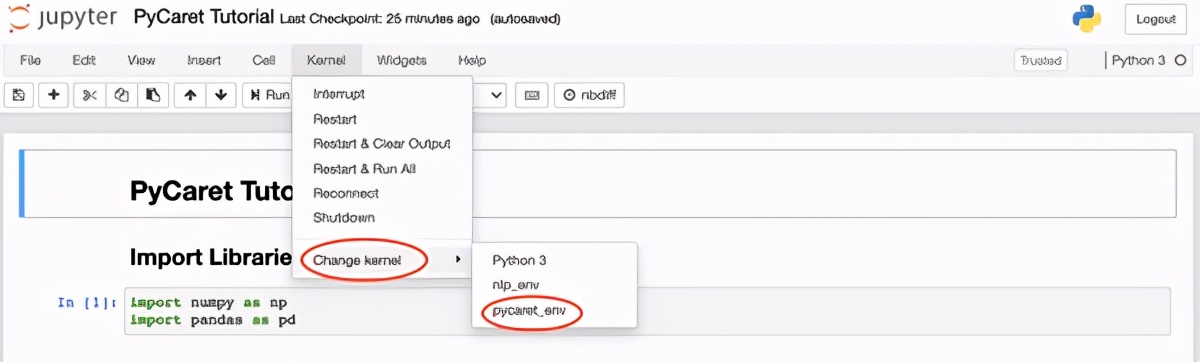Cut selected cells with scissors icon
The image size is (1200, 362).
click(89, 95)
